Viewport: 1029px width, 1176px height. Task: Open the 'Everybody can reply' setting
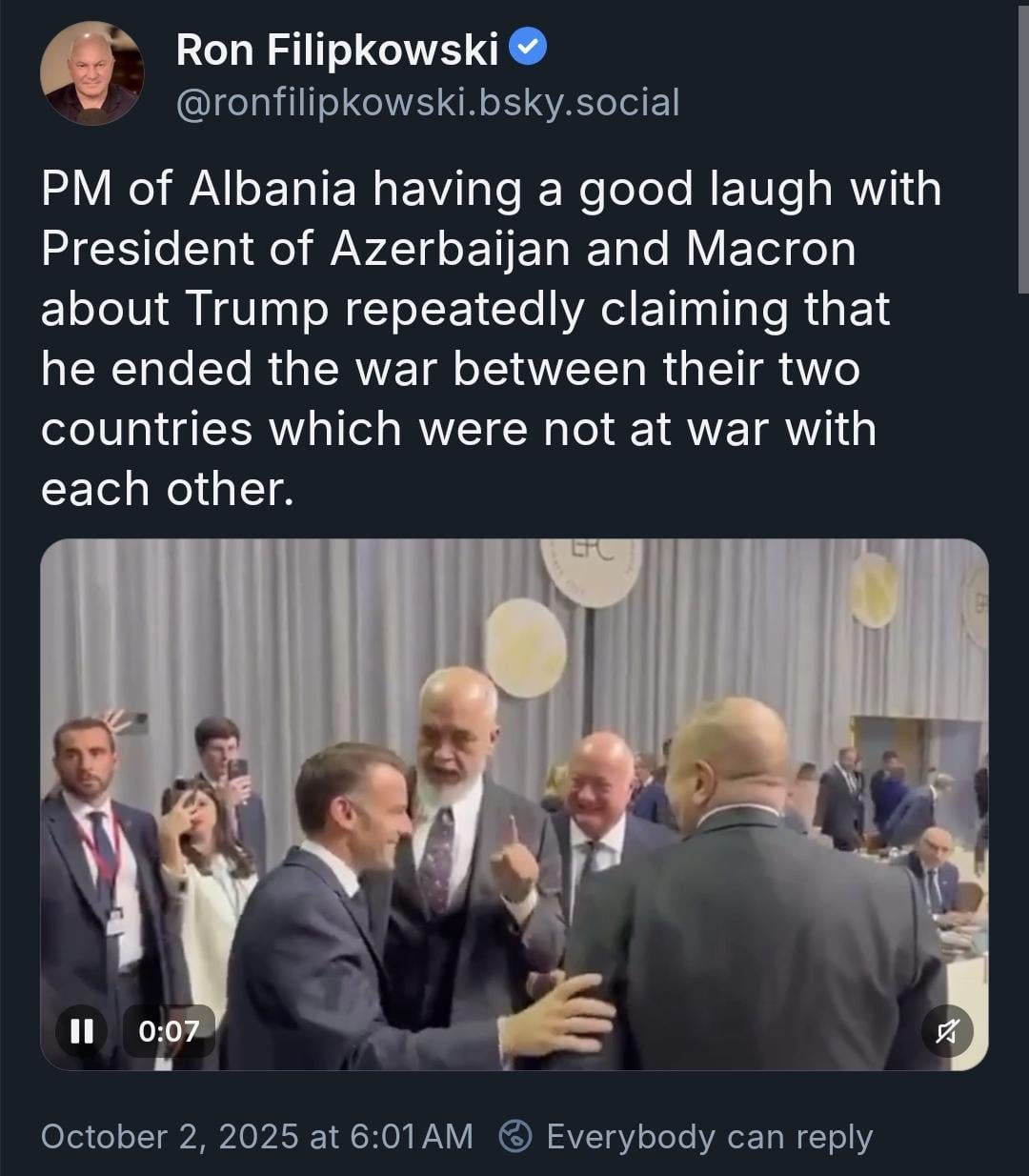point(709,1136)
